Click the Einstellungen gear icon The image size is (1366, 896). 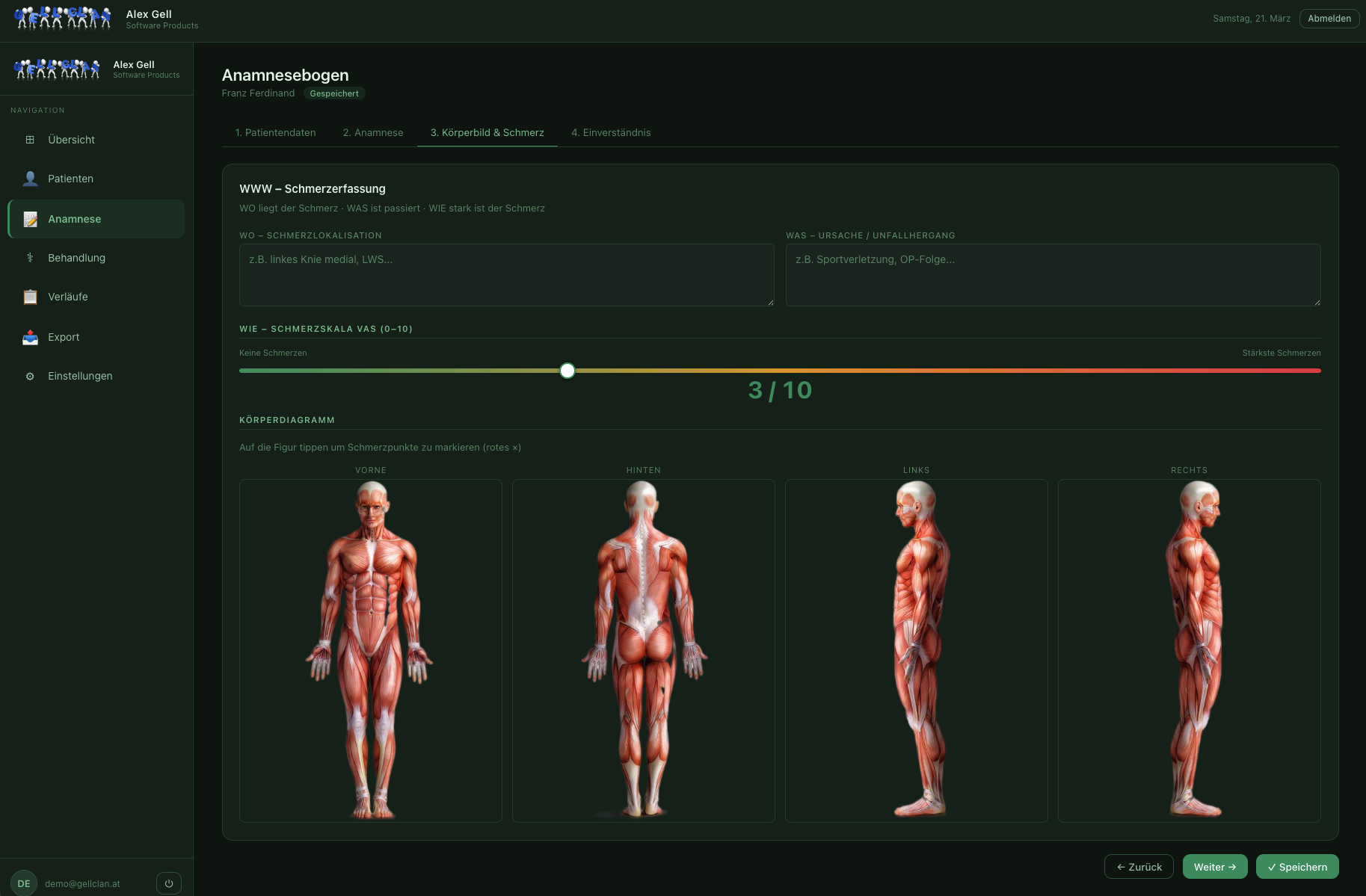pos(30,376)
